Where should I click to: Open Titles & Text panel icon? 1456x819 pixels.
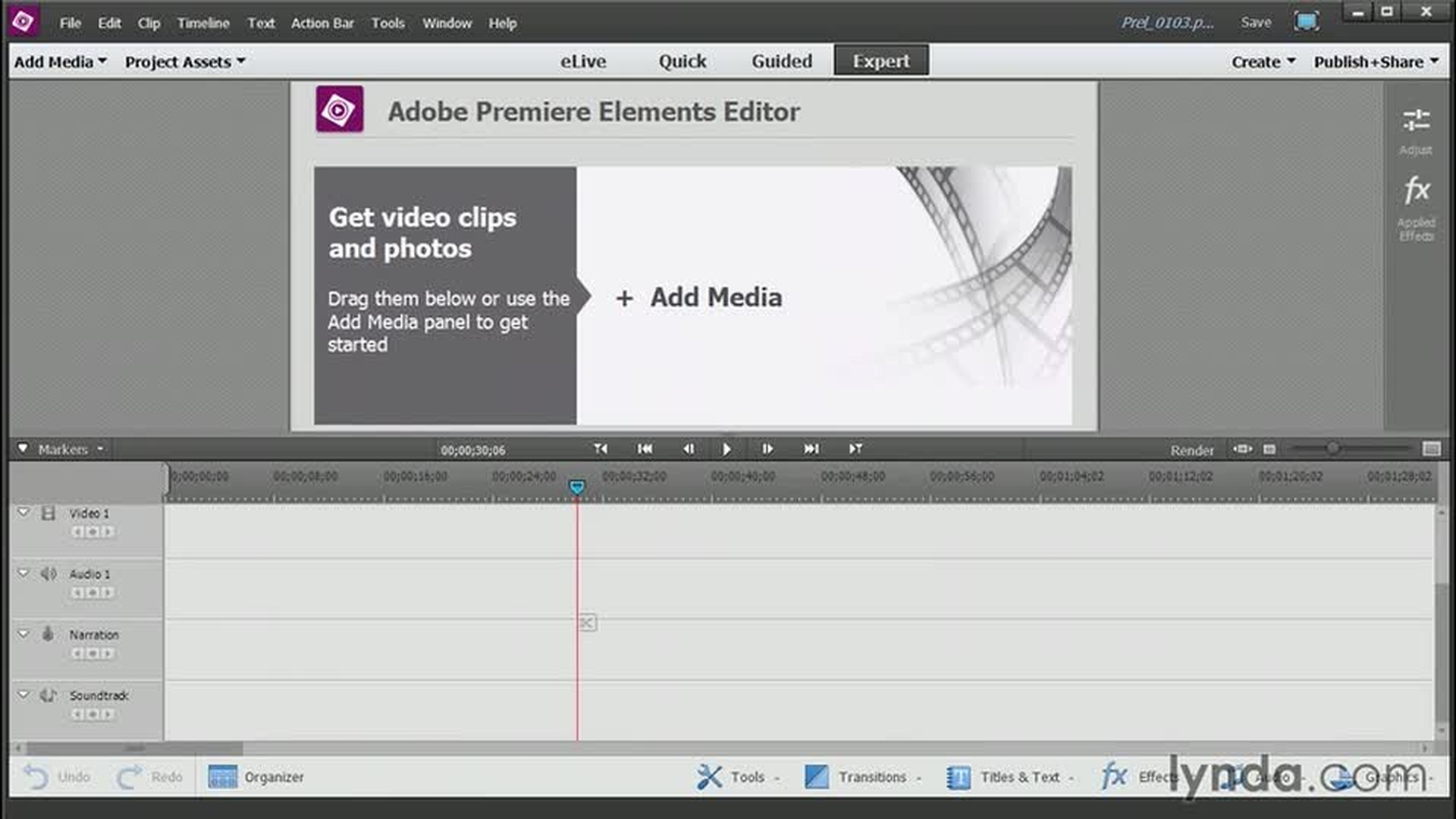click(x=958, y=777)
